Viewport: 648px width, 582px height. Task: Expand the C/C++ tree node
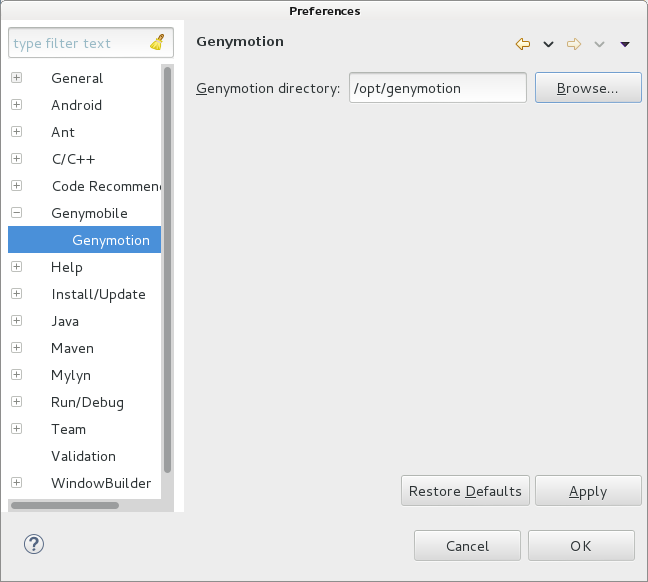pyautogui.click(x=17, y=159)
